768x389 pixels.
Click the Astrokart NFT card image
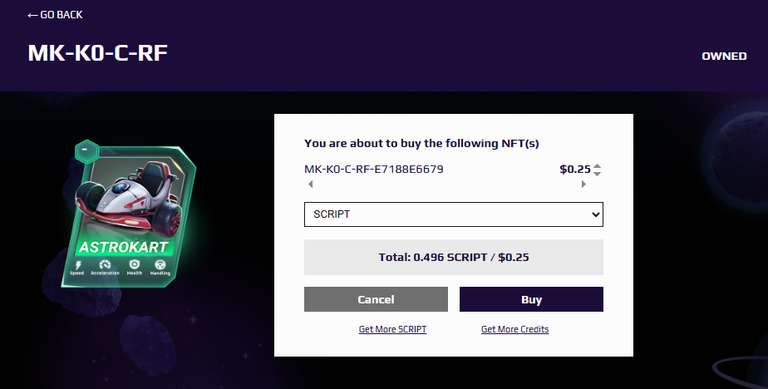(129, 214)
